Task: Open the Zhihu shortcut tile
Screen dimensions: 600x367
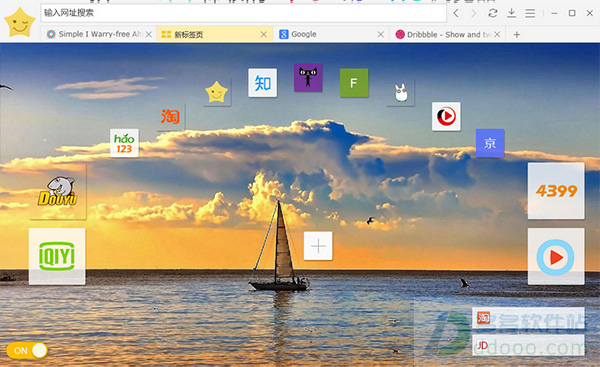Action: tap(262, 83)
